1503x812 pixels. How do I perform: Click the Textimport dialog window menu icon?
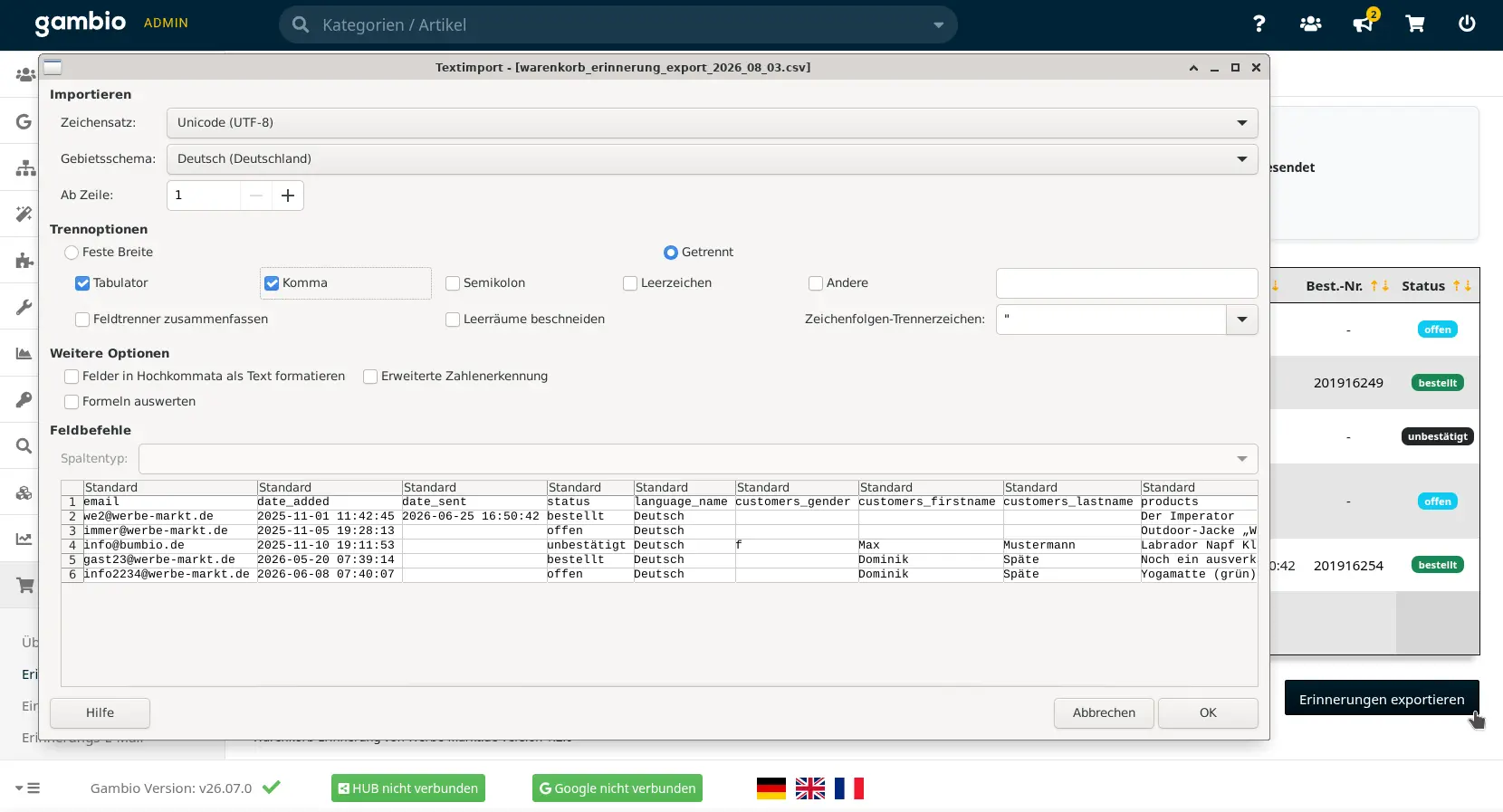coord(53,67)
